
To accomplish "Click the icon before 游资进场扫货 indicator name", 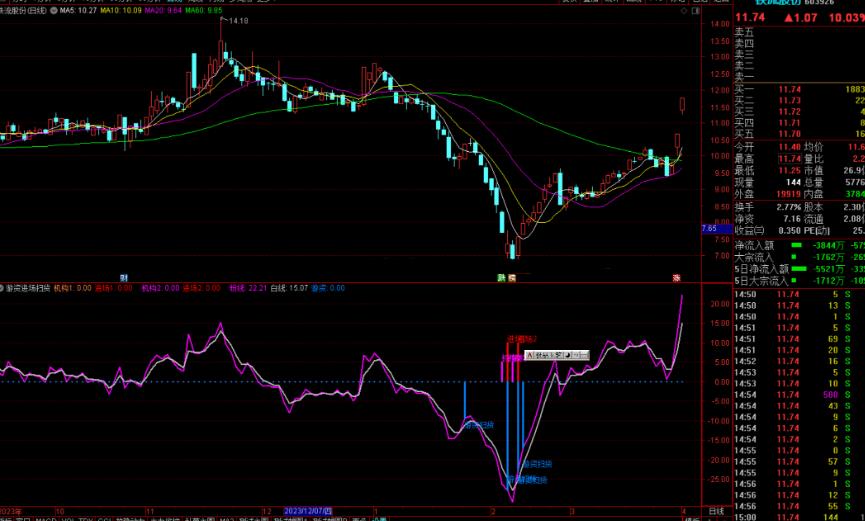I will coord(2,288).
